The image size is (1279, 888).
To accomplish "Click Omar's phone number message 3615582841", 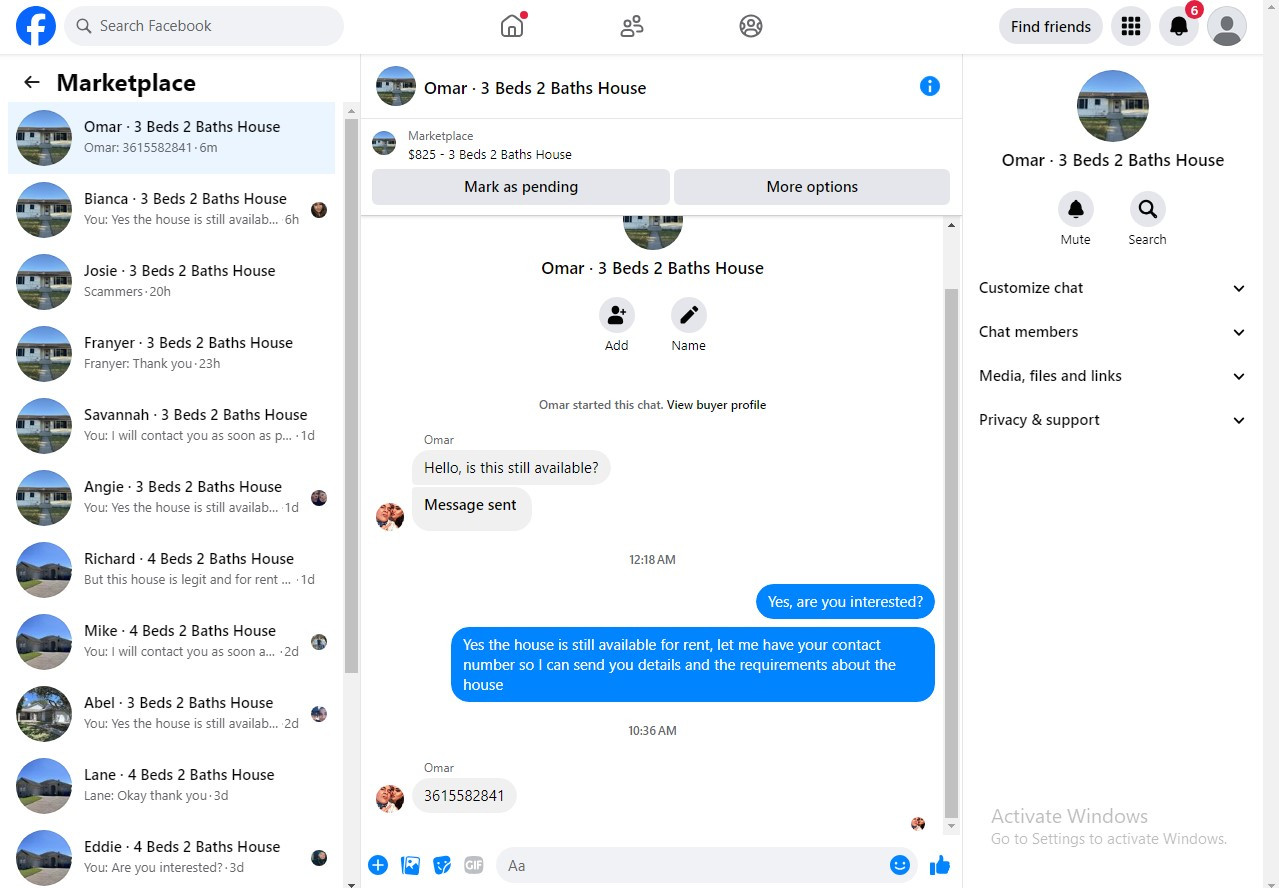I will tap(464, 796).
